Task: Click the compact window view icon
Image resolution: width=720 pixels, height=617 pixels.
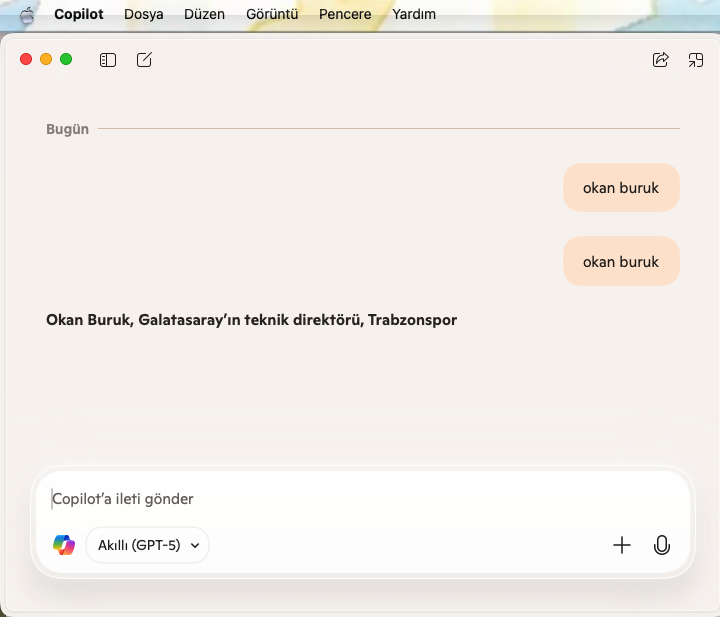Action: click(696, 60)
